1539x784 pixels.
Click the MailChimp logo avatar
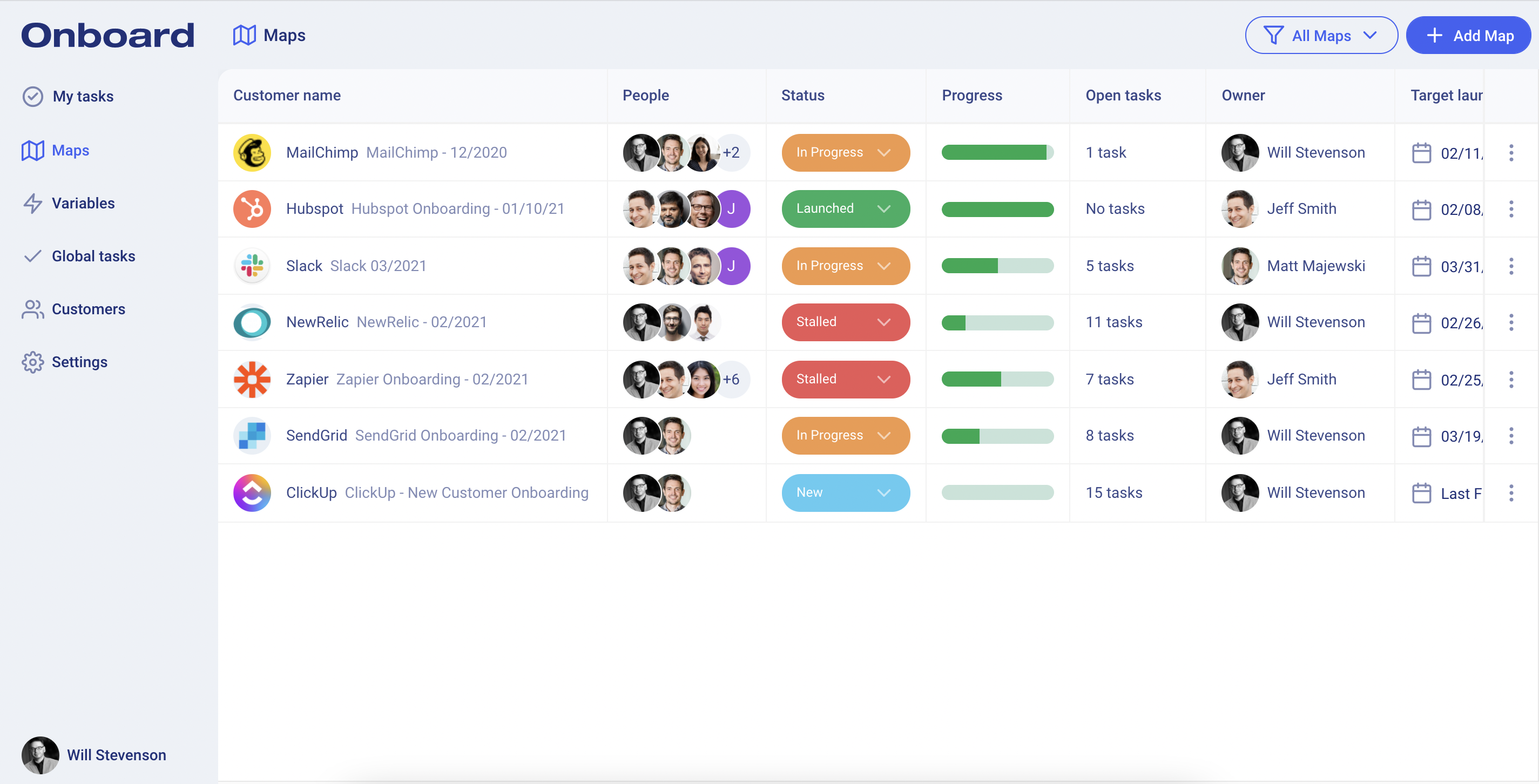(x=252, y=152)
